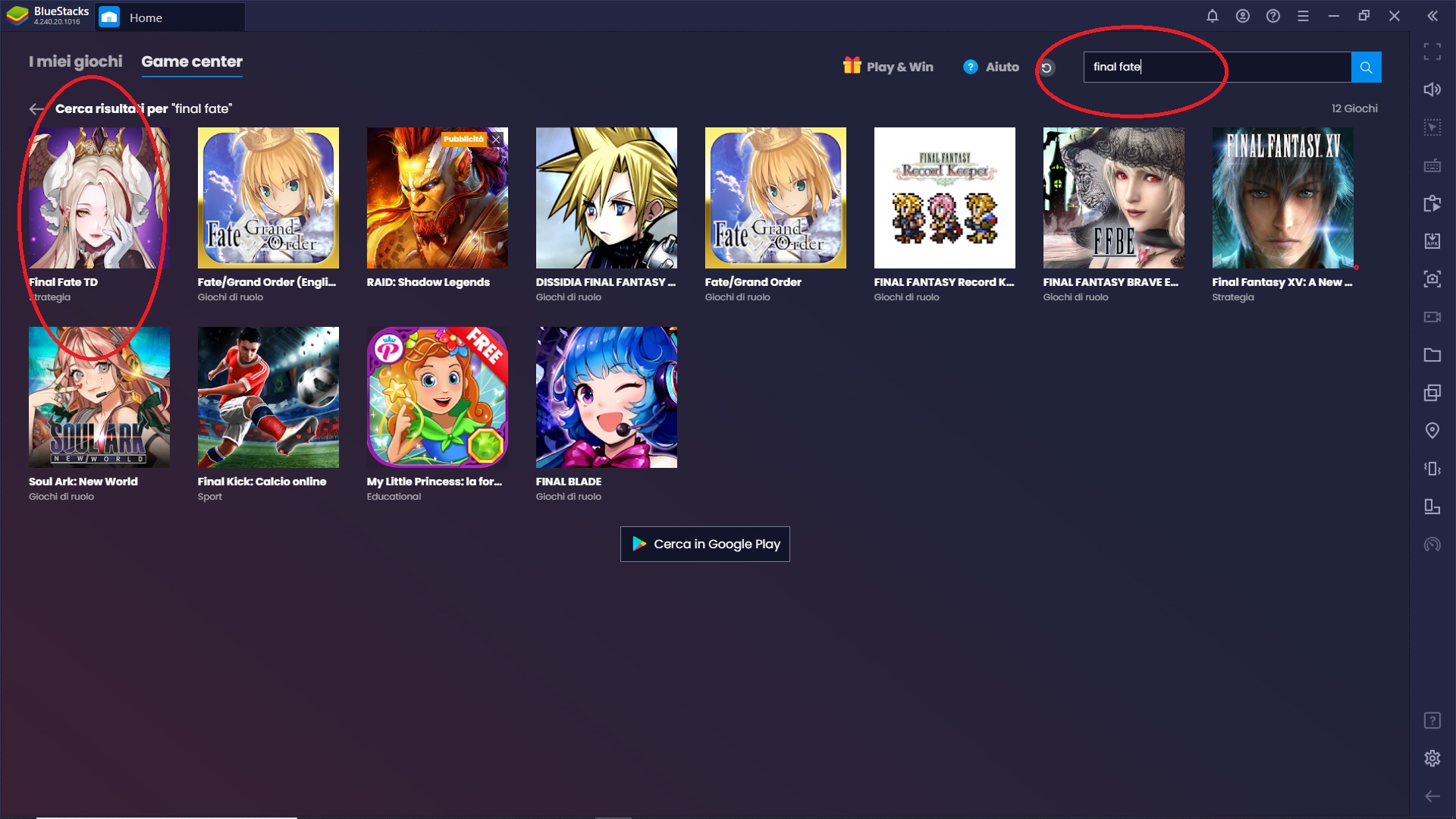Open Play & Win rewards
The height and width of the screenshot is (819, 1456).
[x=888, y=67]
